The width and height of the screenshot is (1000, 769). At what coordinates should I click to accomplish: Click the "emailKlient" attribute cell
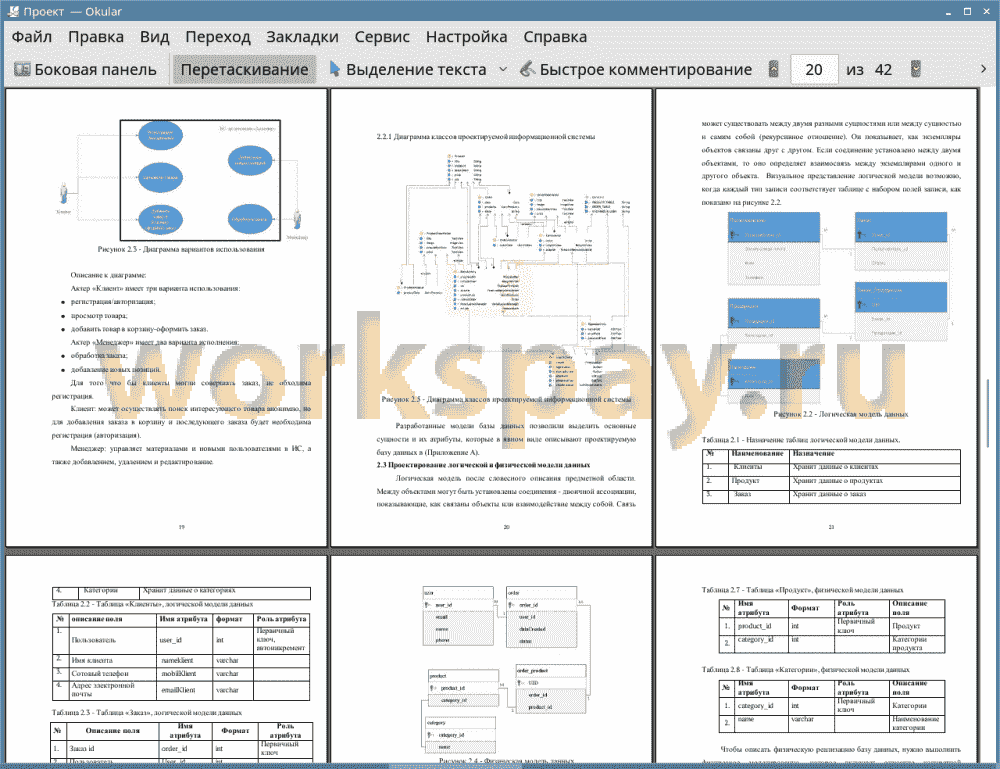click(185, 690)
